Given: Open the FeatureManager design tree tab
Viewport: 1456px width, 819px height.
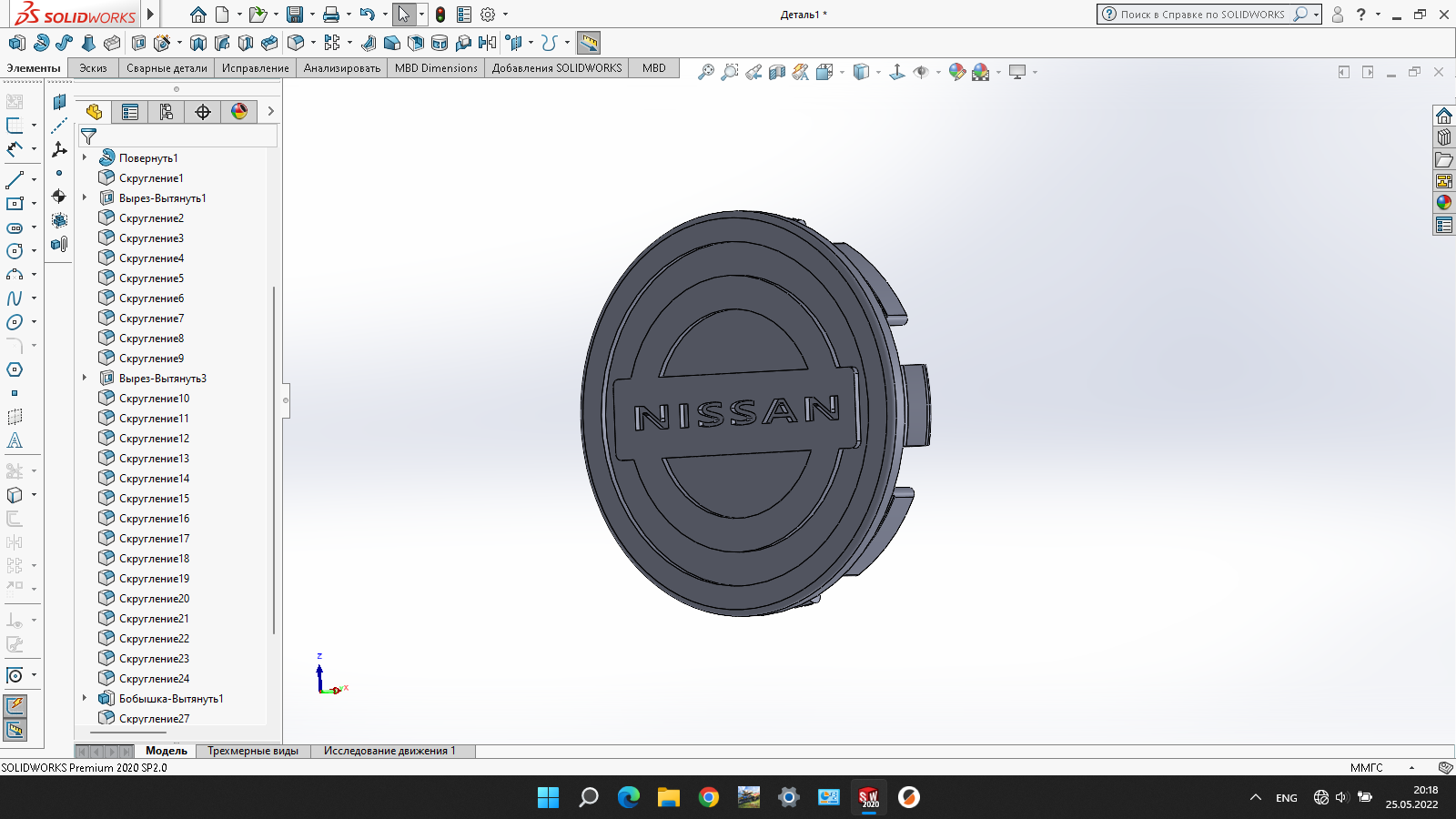Looking at the screenshot, I should [94, 112].
